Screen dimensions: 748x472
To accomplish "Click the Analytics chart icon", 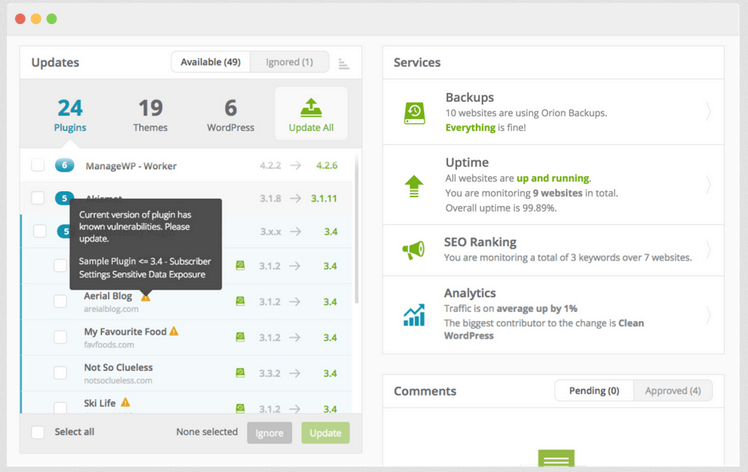I will pyautogui.click(x=414, y=315).
